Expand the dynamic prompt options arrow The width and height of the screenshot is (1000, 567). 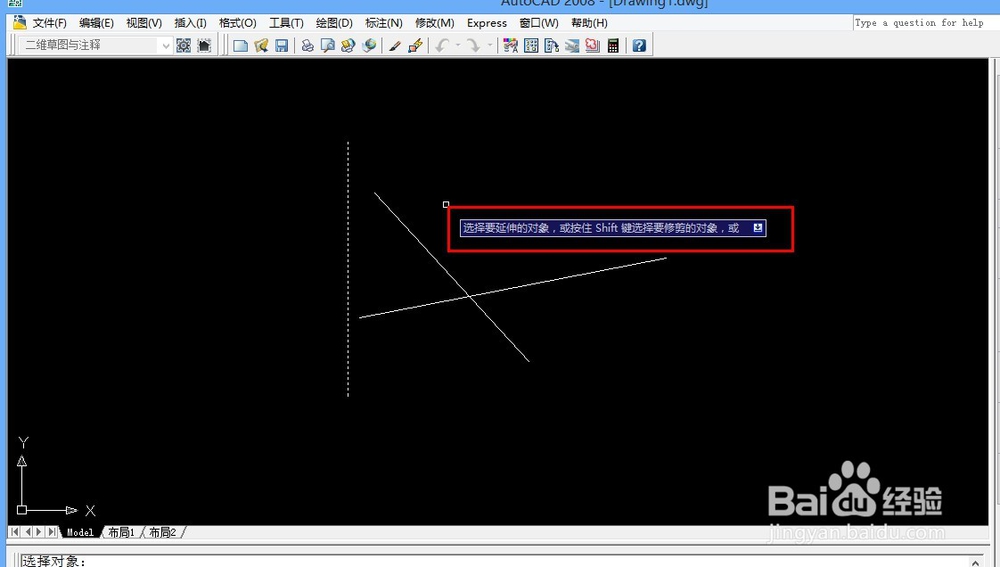[758, 228]
